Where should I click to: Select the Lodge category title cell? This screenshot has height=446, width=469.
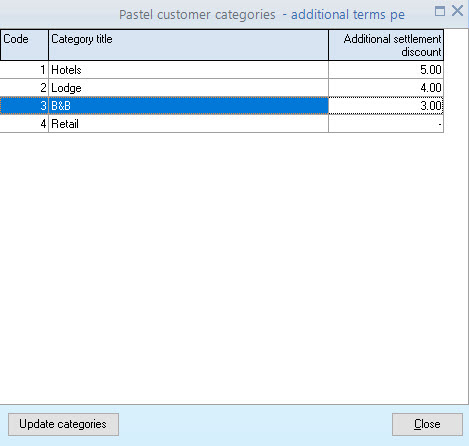pos(188,88)
